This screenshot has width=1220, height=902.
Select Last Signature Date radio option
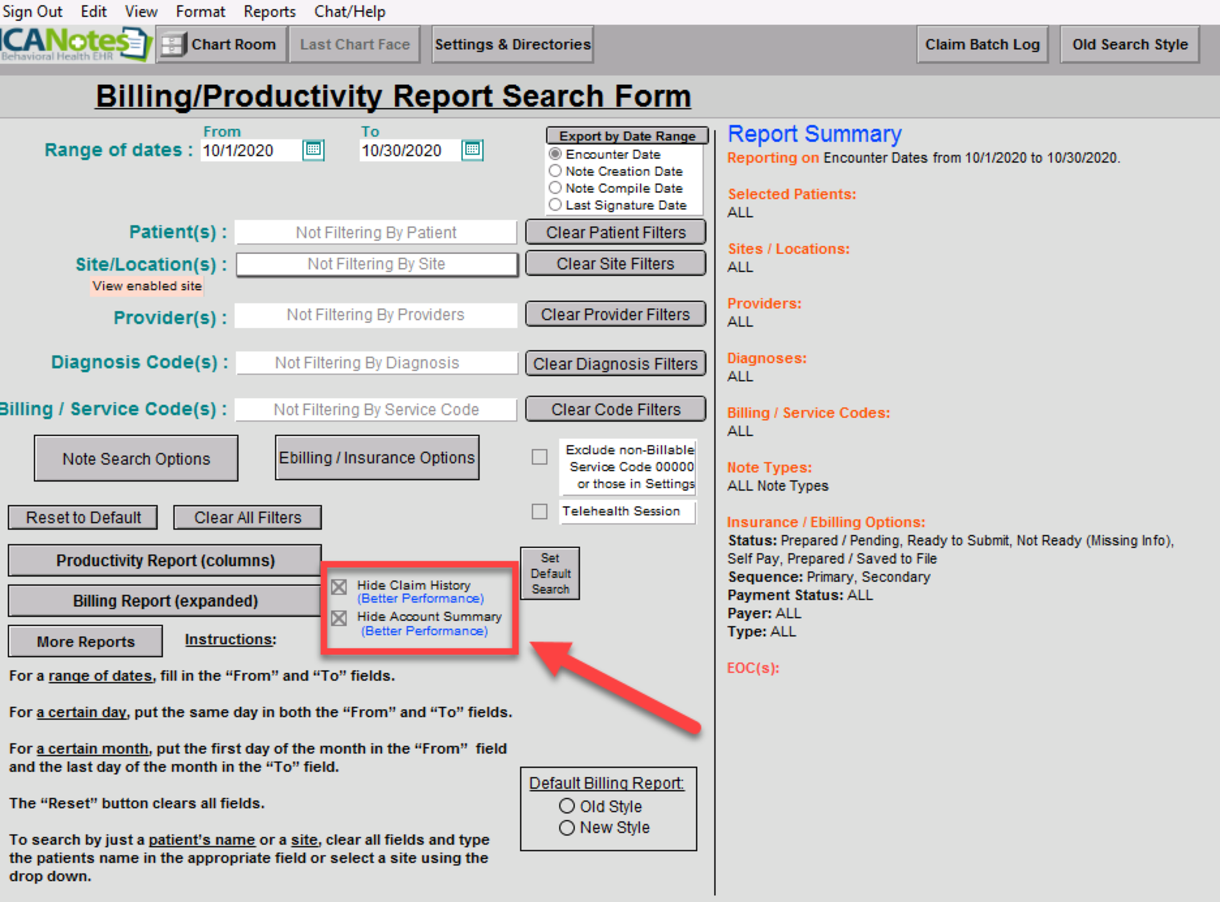pos(555,205)
